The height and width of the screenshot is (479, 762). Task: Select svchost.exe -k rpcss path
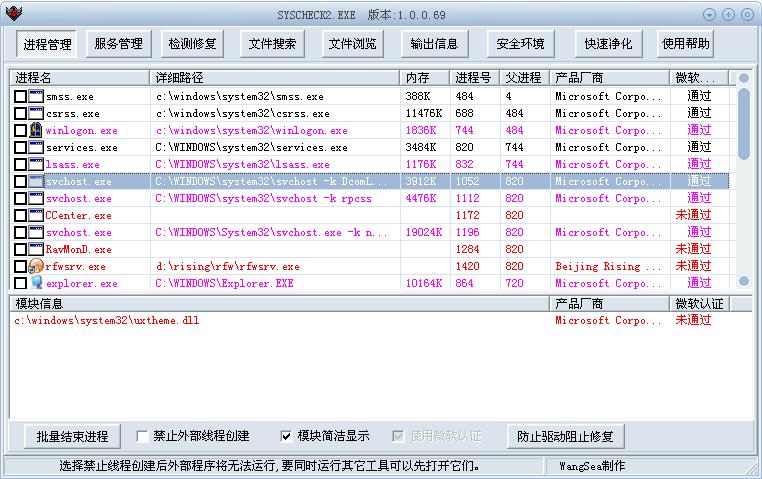263,198
